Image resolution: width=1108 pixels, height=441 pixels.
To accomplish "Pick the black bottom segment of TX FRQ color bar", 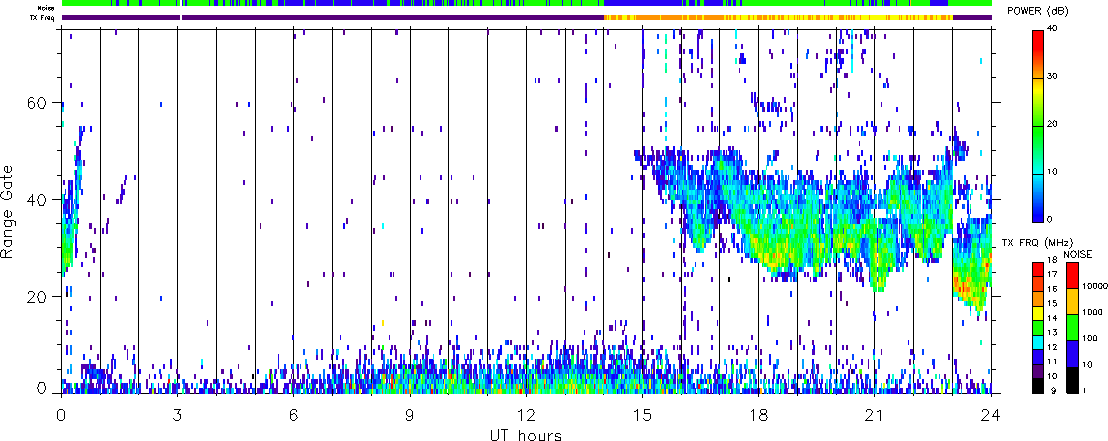I will (1038, 386).
